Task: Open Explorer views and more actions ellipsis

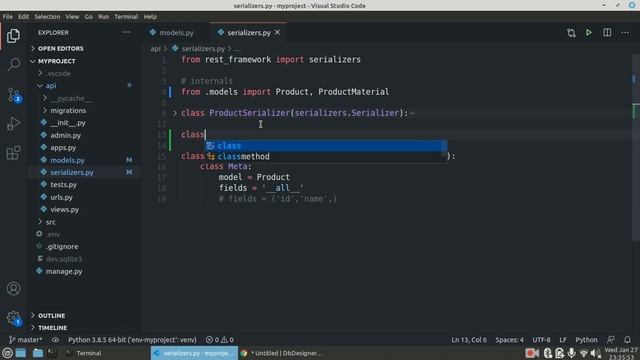Action: click(127, 32)
